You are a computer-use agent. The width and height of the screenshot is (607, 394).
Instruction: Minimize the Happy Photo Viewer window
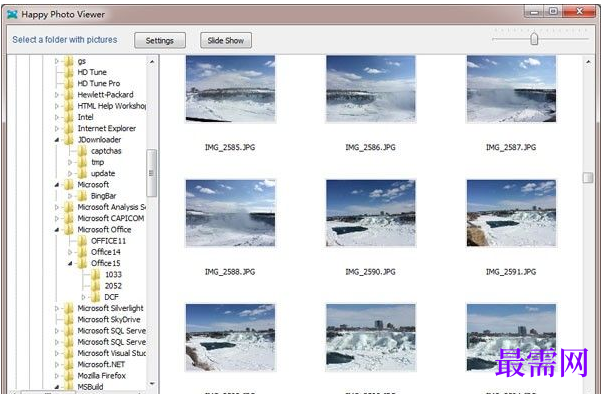tap(535, 12)
